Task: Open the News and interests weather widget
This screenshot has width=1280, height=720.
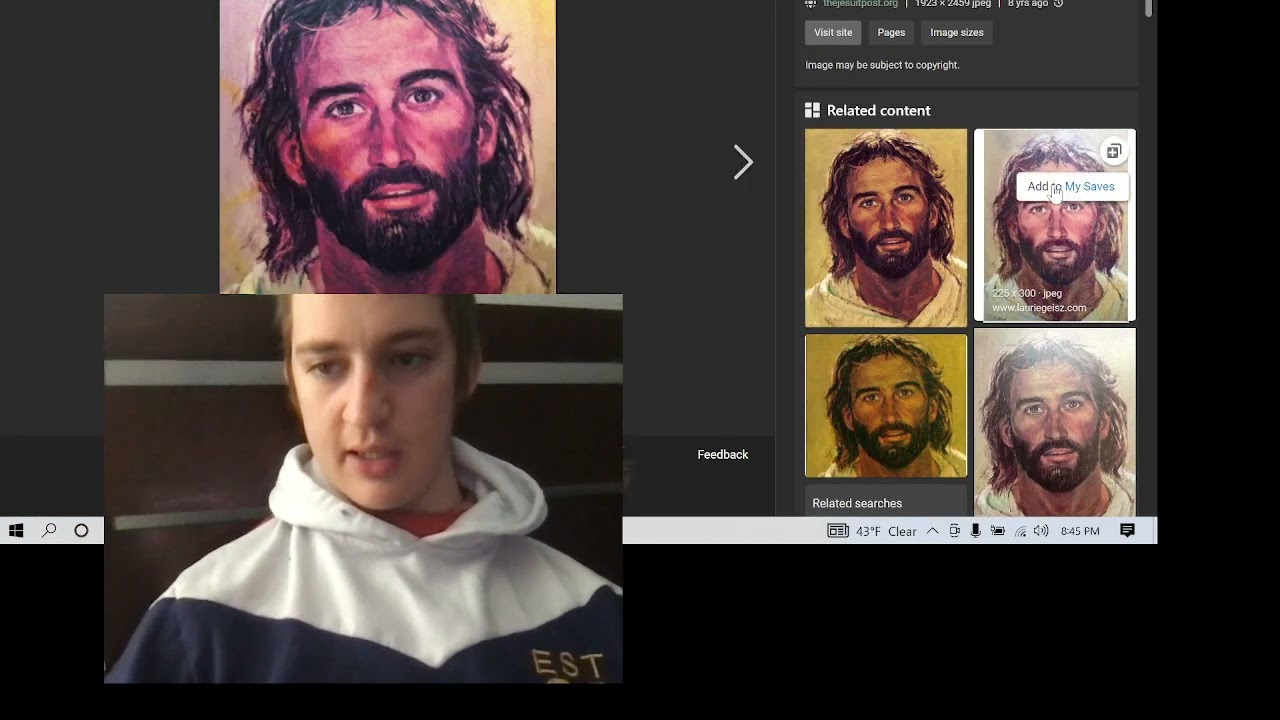Action: click(x=872, y=531)
